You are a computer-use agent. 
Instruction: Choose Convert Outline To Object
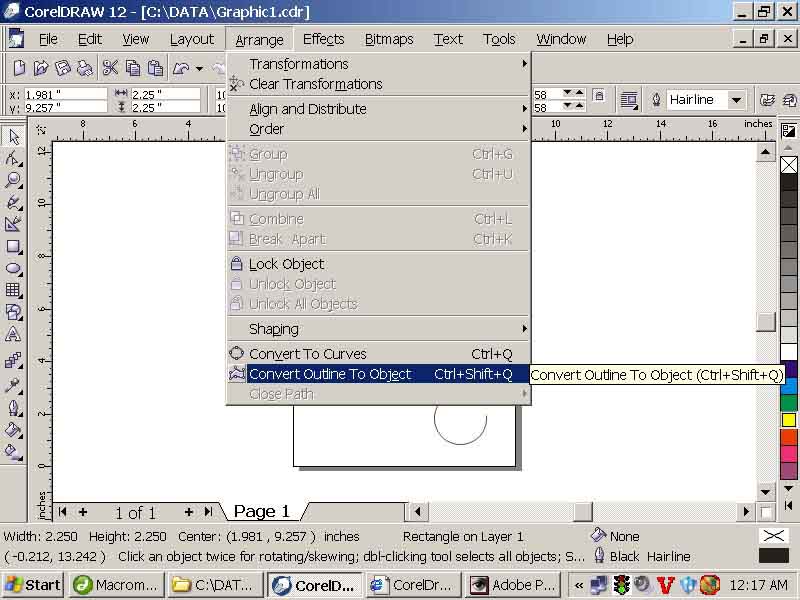pyautogui.click(x=379, y=374)
